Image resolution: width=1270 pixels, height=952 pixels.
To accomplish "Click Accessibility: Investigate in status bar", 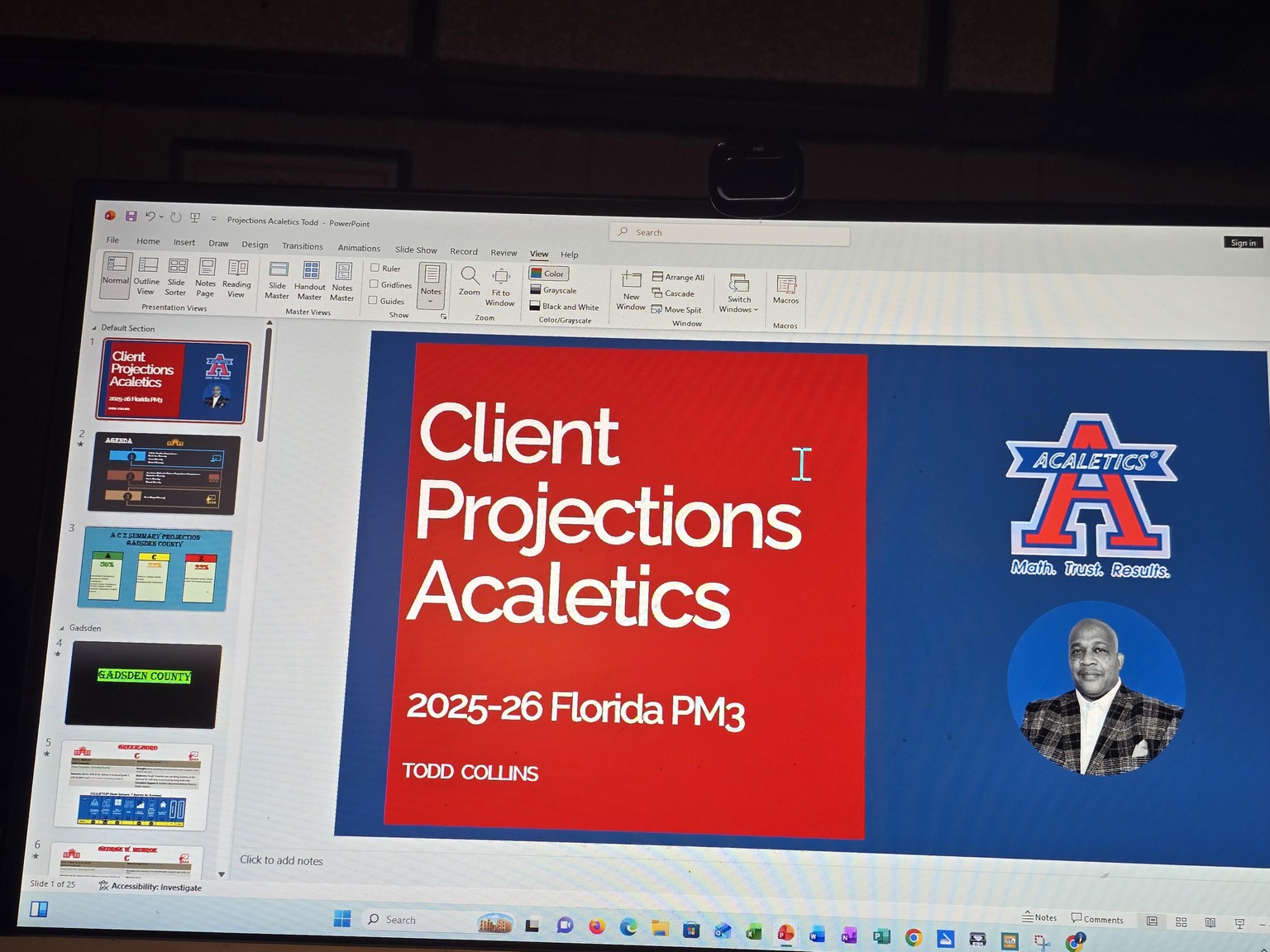I will point(150,887).
